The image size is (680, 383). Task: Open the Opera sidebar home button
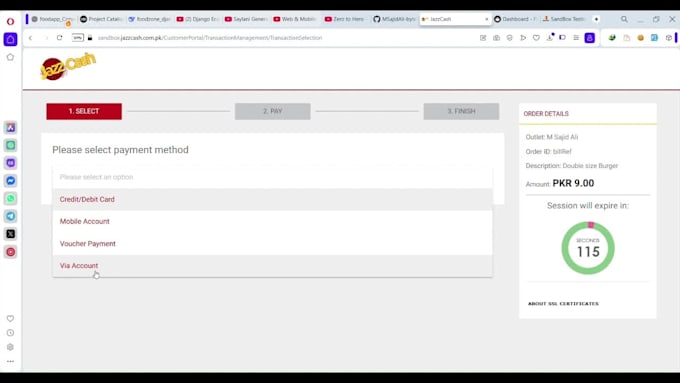pyautogui.click(x=10, y=39)
